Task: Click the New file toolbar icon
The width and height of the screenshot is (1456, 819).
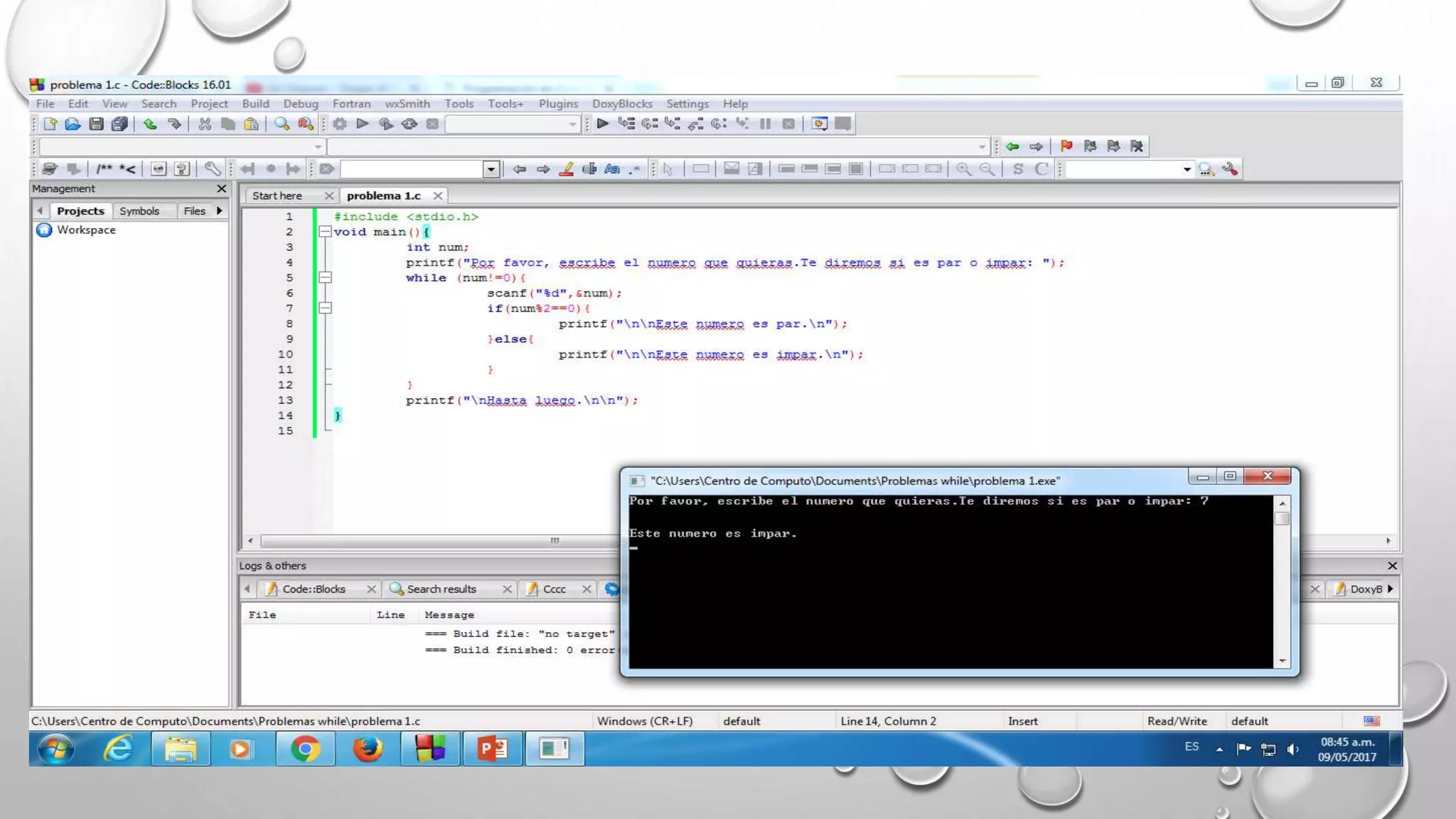Action: (50, 124)
